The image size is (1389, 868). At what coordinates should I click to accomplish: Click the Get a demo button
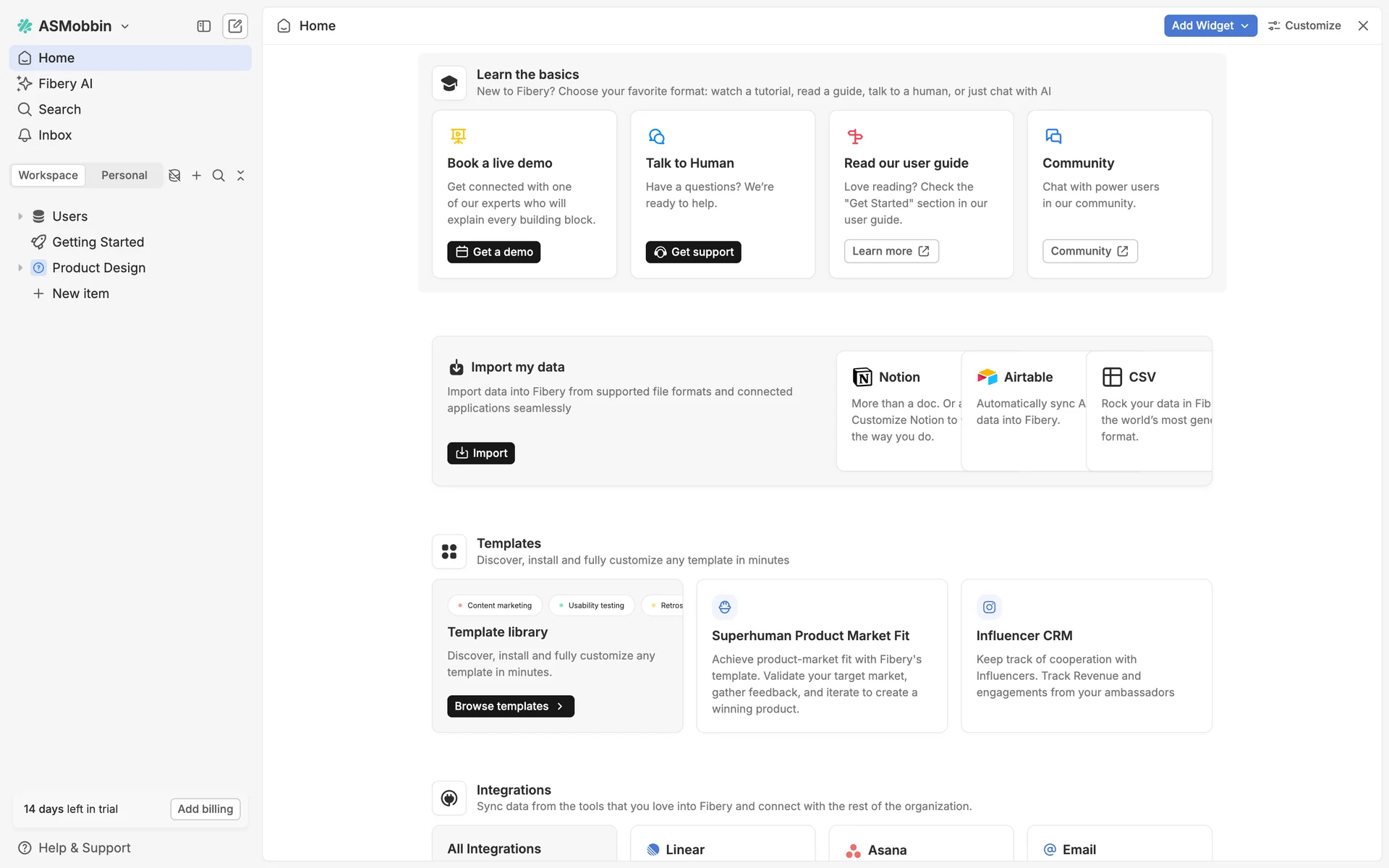click(x=493, y=252)
